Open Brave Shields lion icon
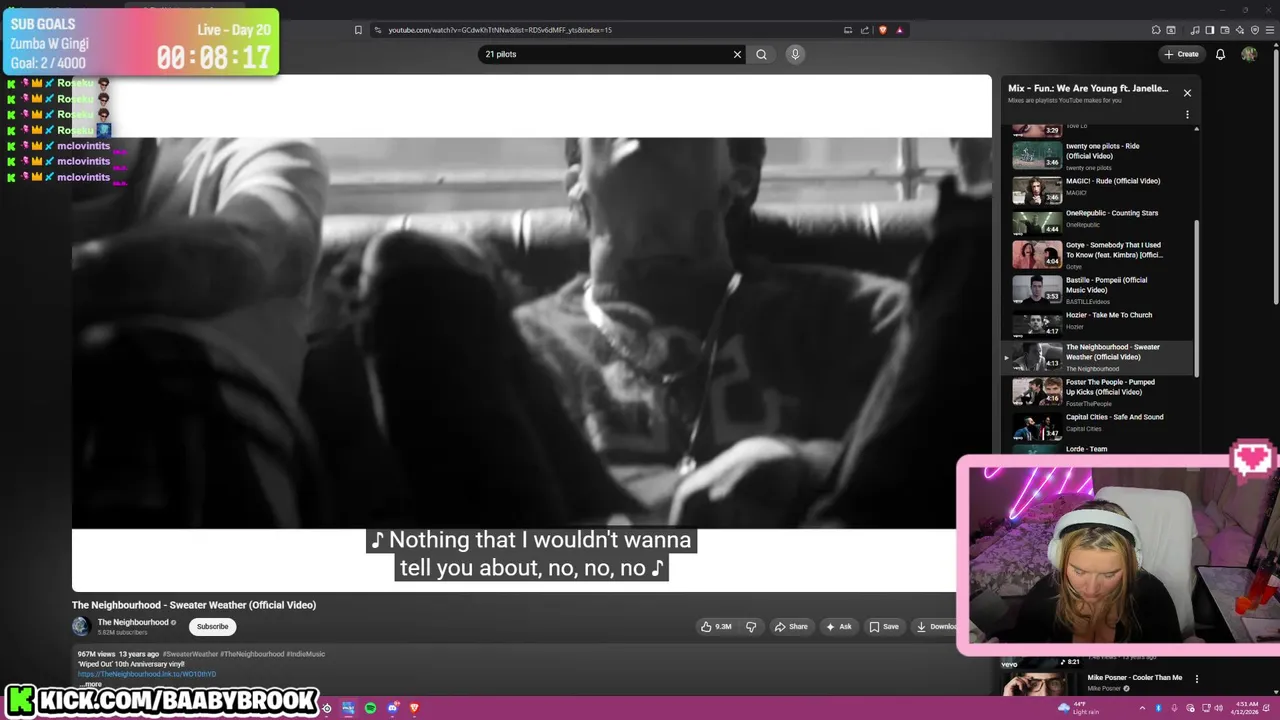The height and width of the screenshot is (720, 1280). click(x=882, y=30)
